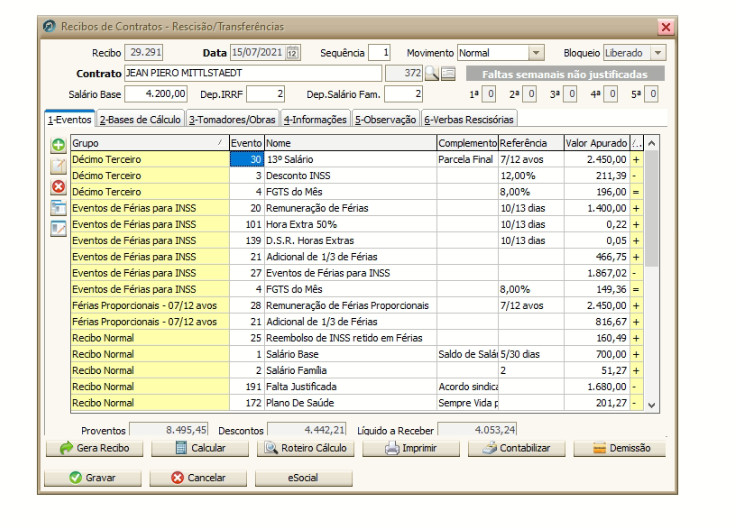Open the Movimento dropdown

(536, 53)
